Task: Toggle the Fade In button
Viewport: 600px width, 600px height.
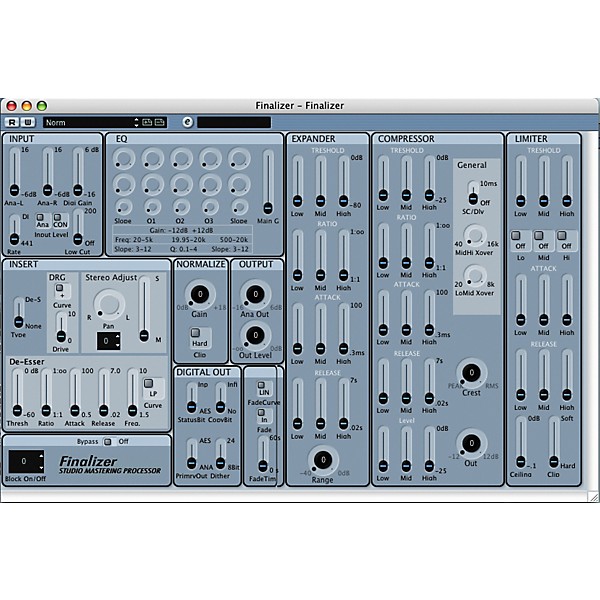Action: [261, 412]
